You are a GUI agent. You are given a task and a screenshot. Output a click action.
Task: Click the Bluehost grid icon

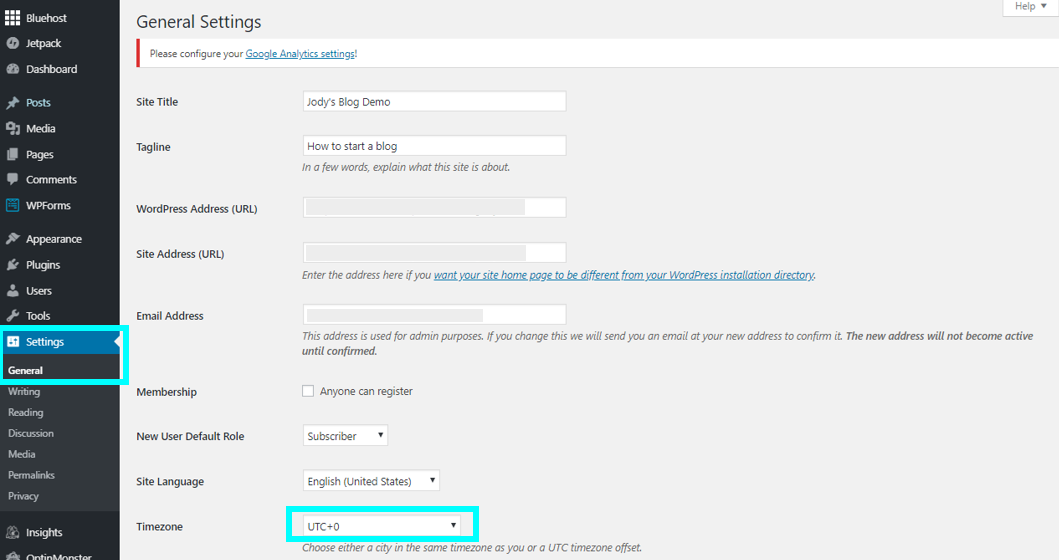[x=12, y=18]
